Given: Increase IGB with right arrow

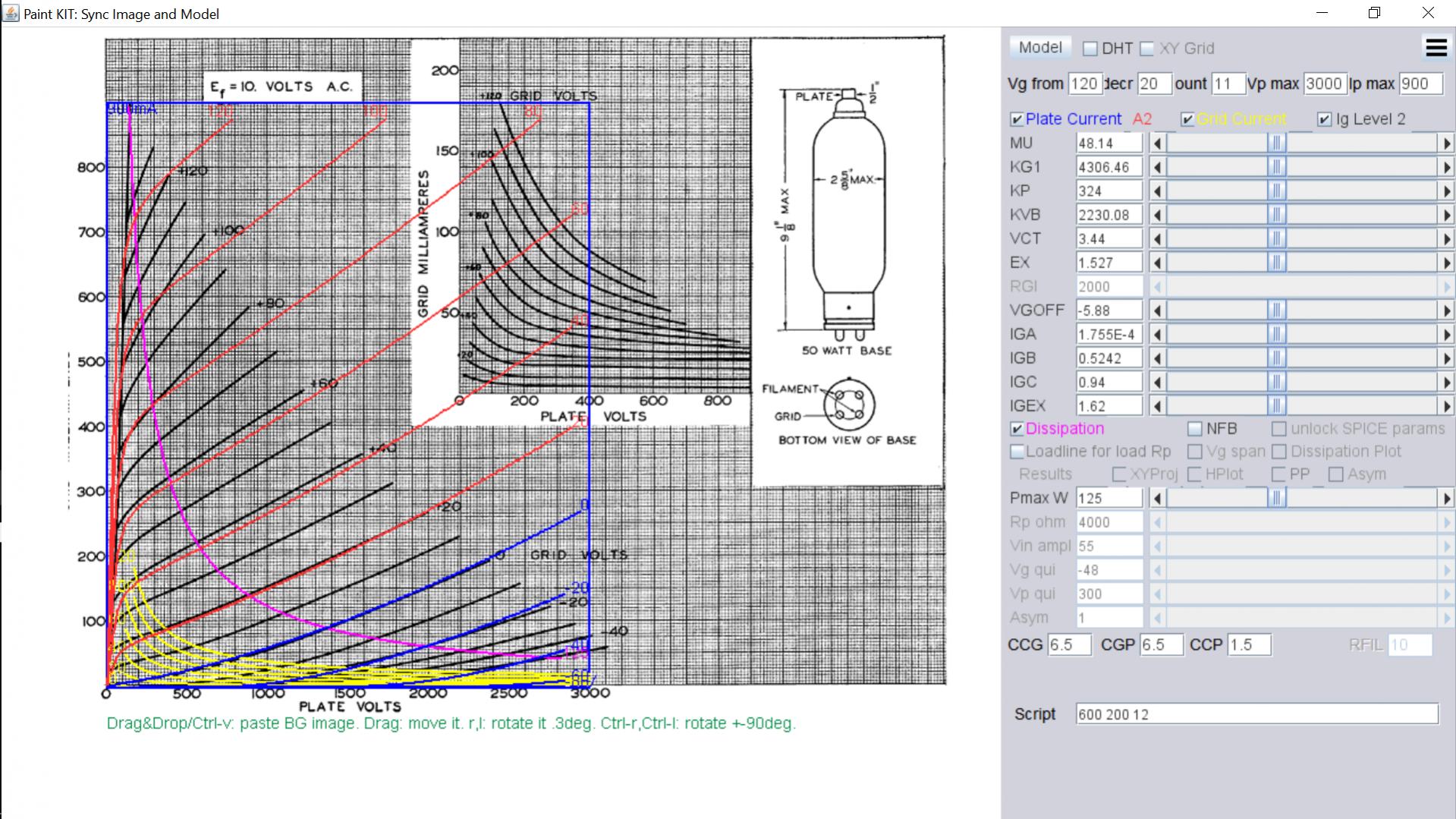Looking at the screenshot, I should pos(1446,358).
